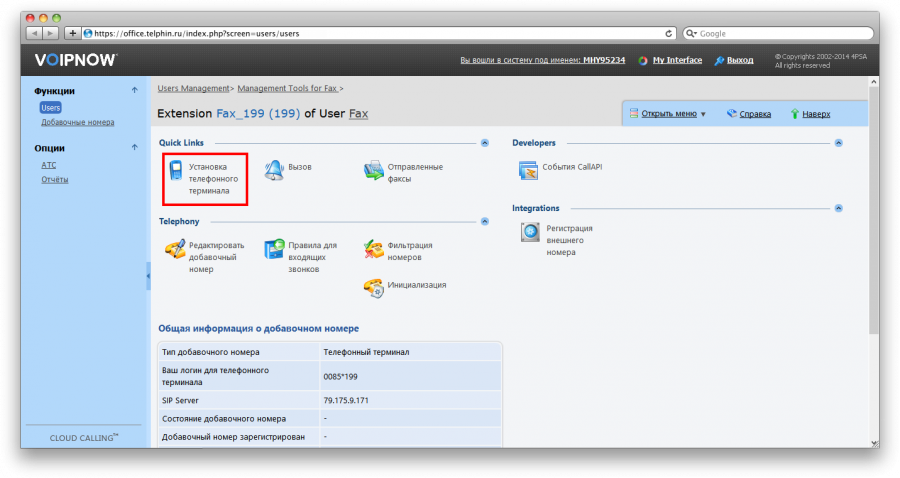
Task: Click the Регистрация внешнего номера icon
Action: (530, 232)
